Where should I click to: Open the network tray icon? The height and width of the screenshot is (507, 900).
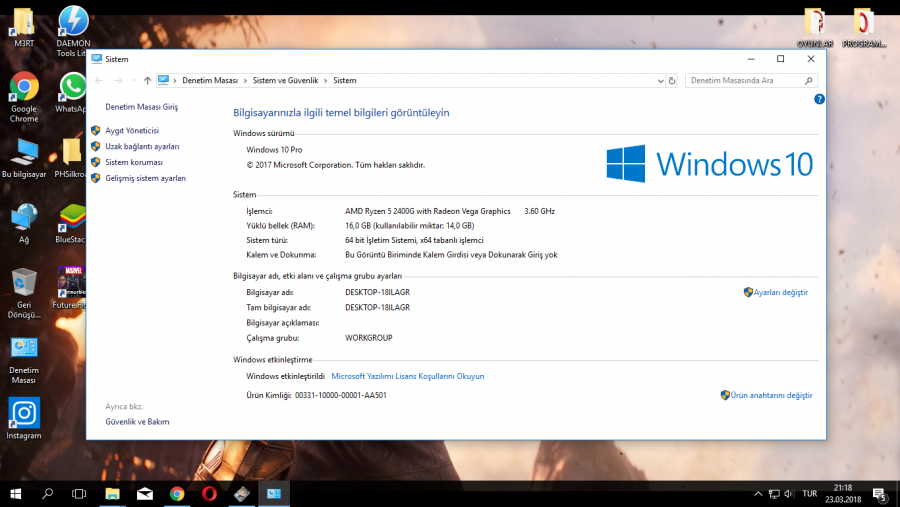pyautogui.click(x=774, y=494)
